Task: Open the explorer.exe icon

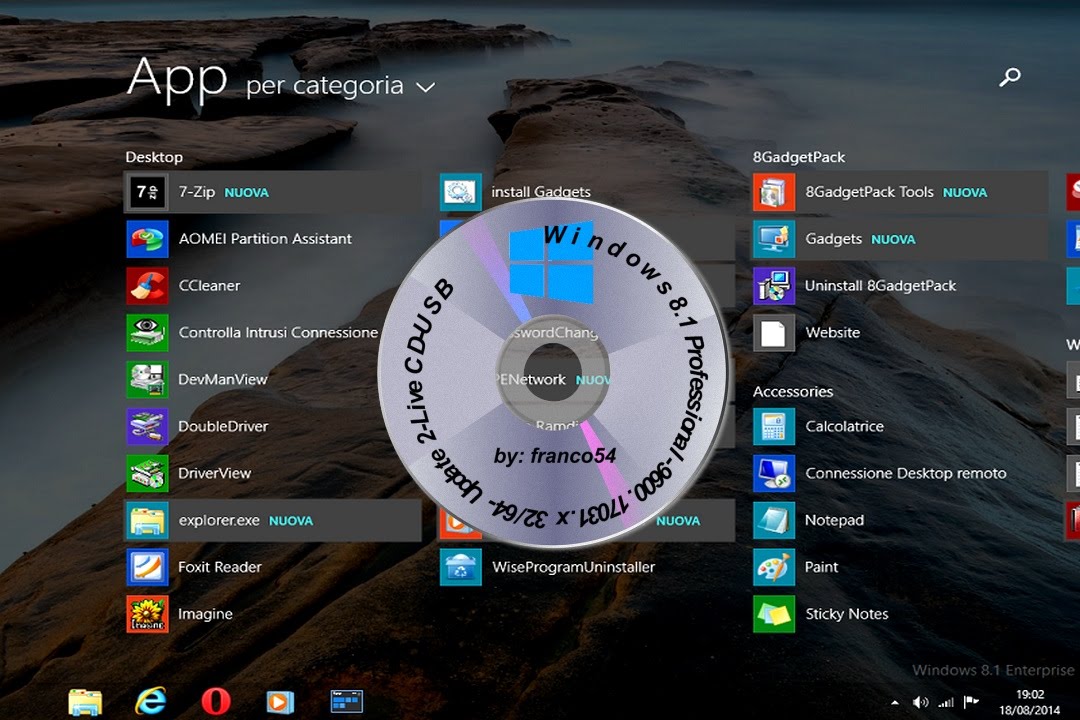Action: coord(147,520)
